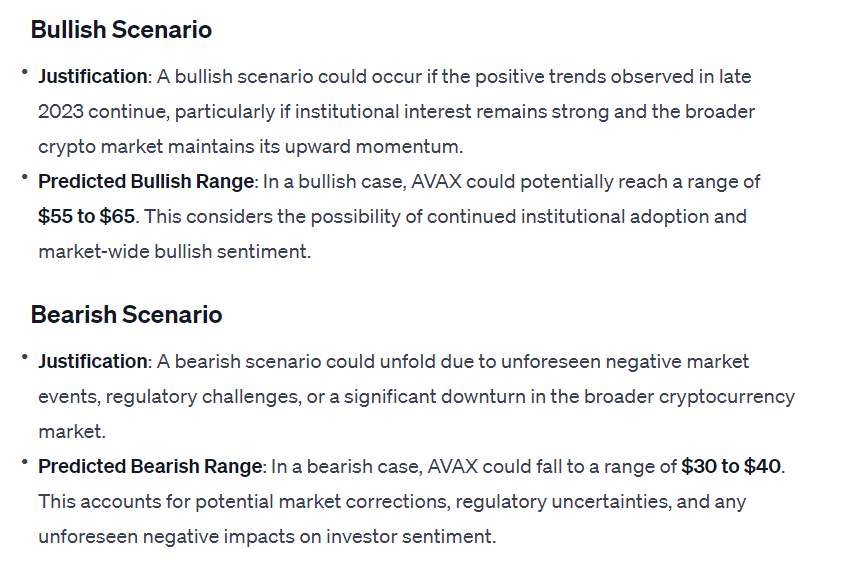Click the "Bullish Scenario" heading
The width and height of the screenshot is (848, 568).
click(x=121, y=30)
